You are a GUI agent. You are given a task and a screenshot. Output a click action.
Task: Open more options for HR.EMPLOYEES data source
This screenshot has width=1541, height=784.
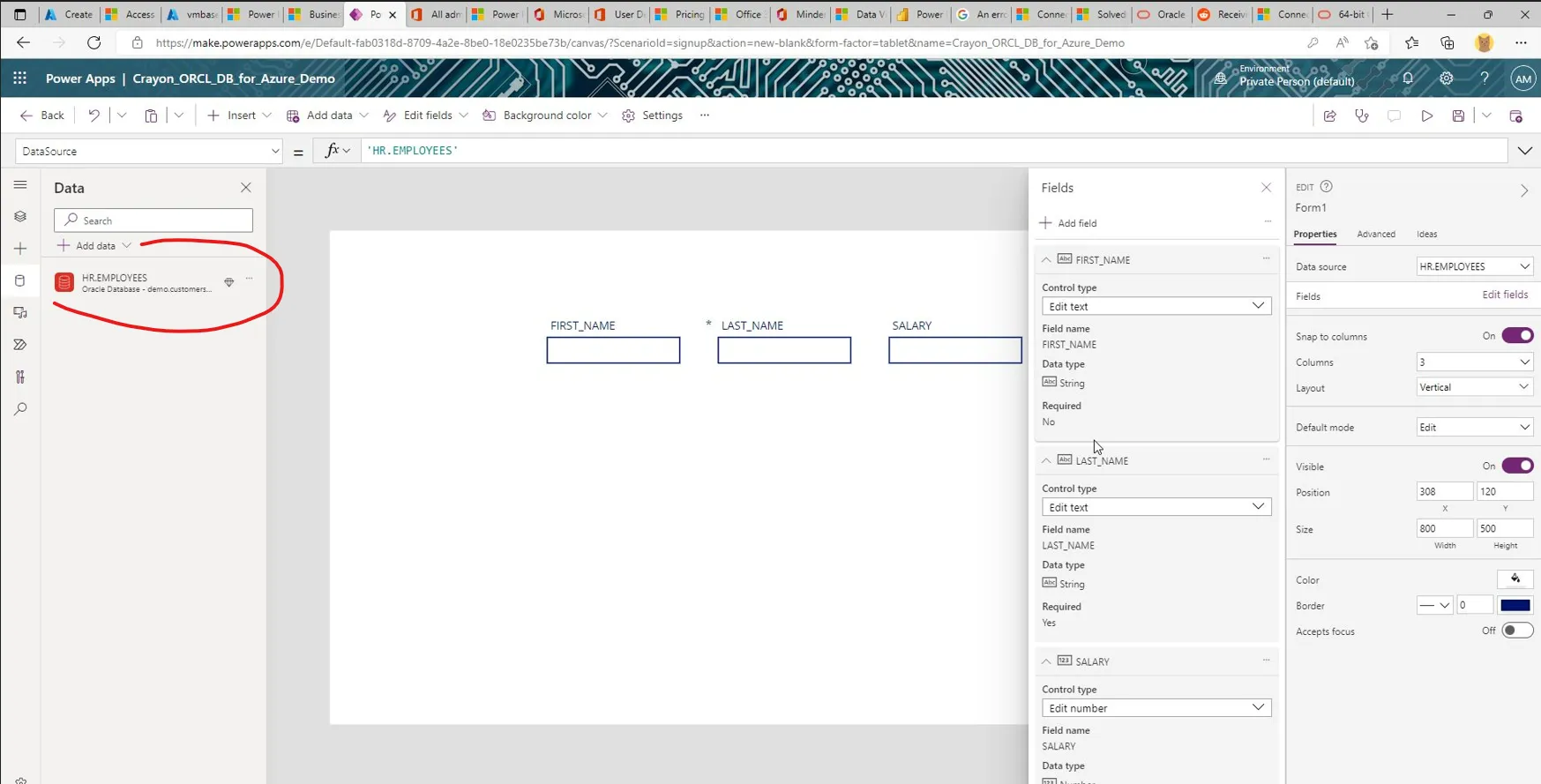[x=250, y=279]
